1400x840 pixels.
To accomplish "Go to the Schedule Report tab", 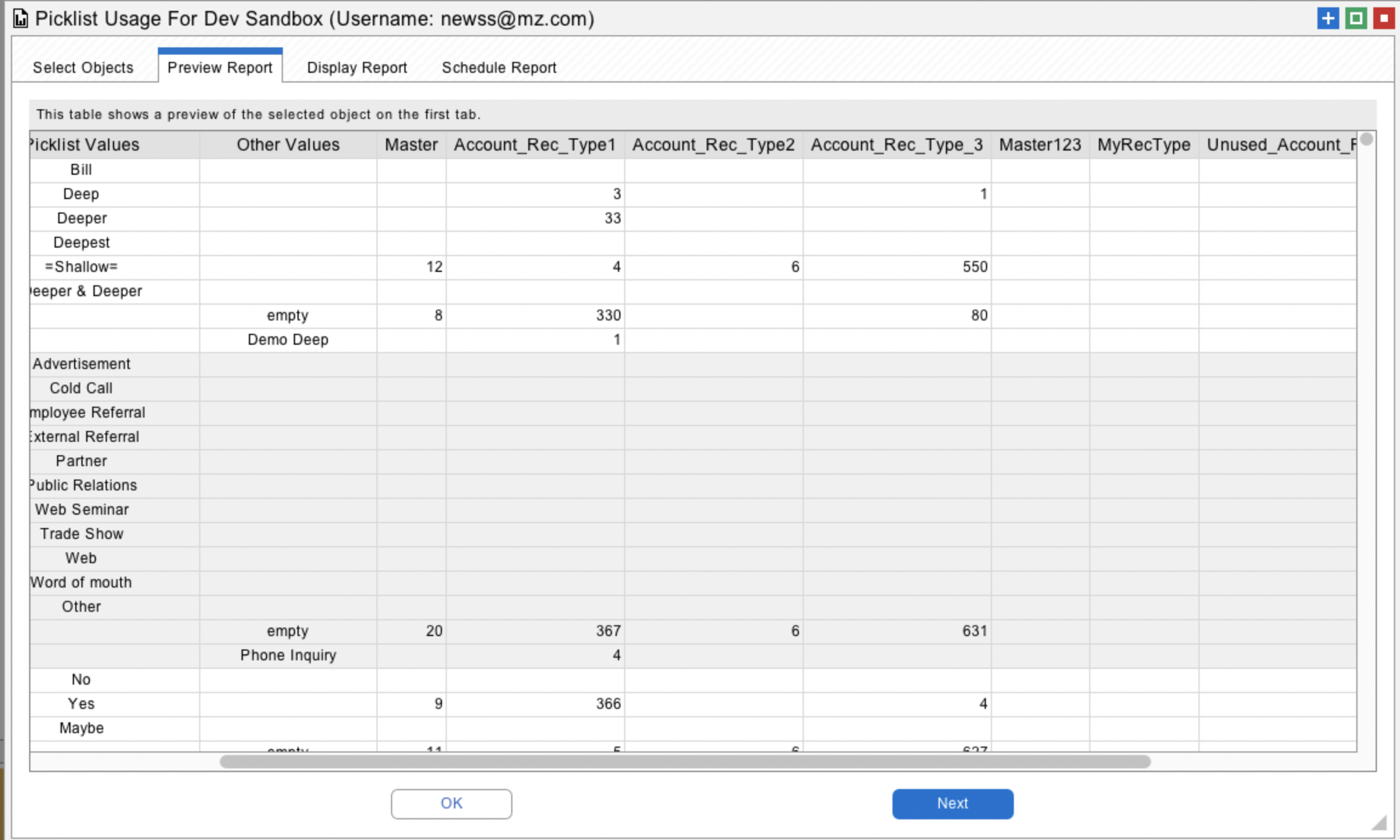I will (x=498, y=67).
